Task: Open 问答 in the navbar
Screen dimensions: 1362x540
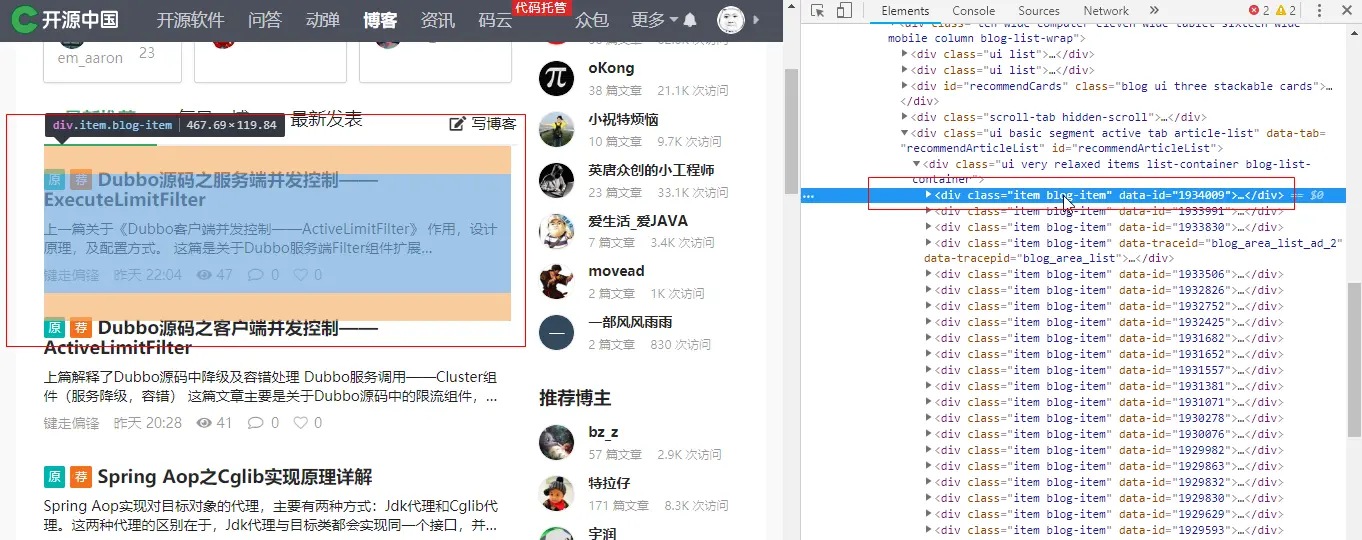Action: (265, 20)
